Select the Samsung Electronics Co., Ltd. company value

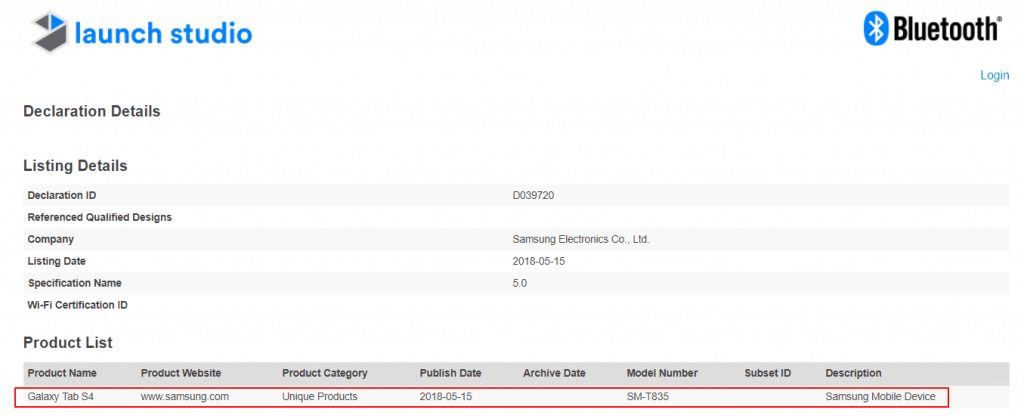[x=581, y=239]
